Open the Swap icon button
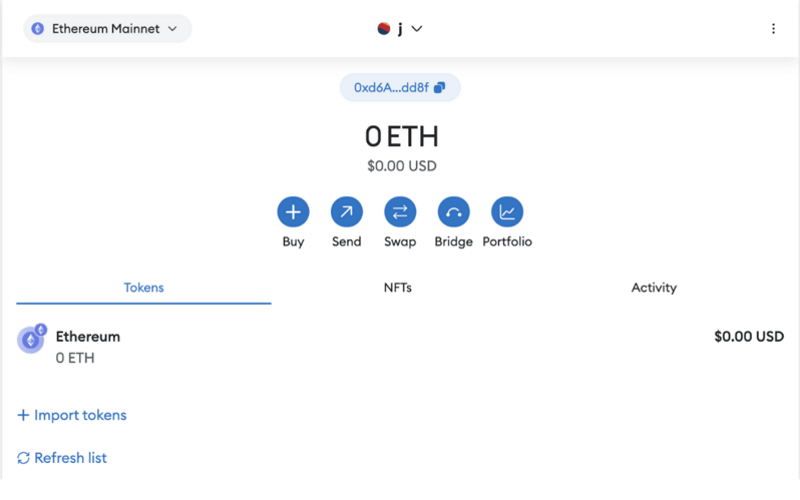The image size is (800, 500). tap(400, 212)
